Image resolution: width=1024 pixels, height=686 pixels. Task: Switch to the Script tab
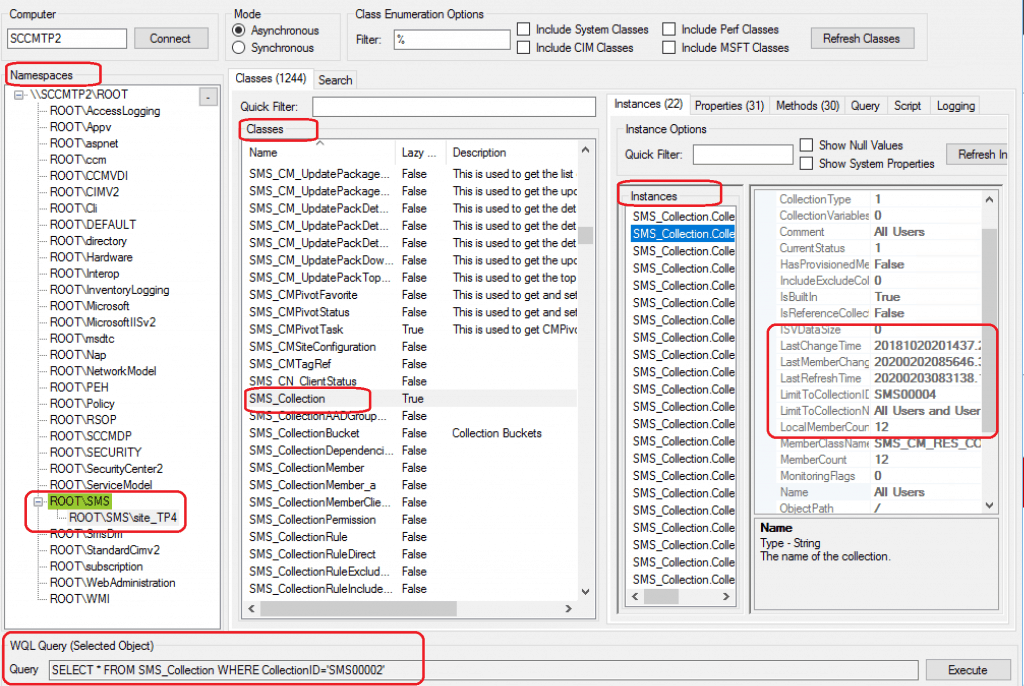(907, 106)
